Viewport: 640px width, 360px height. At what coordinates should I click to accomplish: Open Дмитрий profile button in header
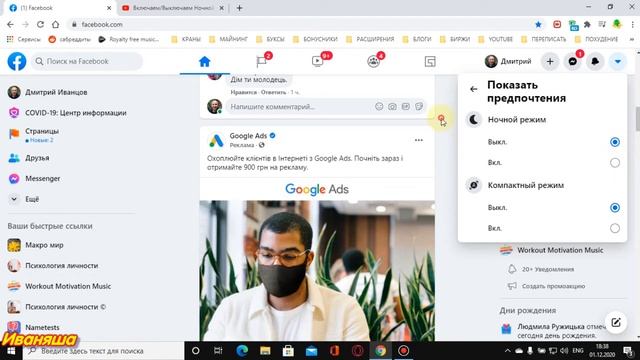[x=509, y=61]
